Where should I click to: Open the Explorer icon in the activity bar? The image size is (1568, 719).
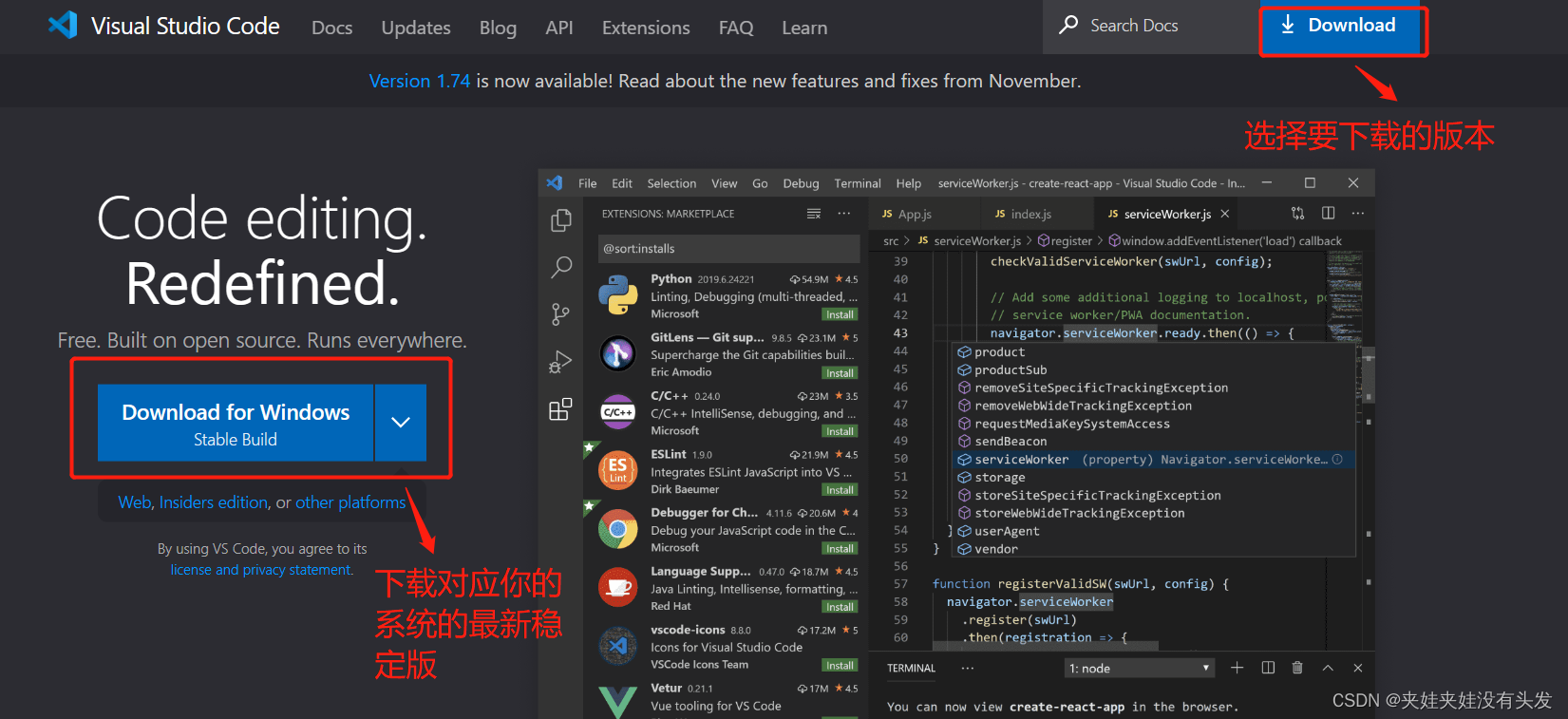pyautogui.click(x=561, y=220)
